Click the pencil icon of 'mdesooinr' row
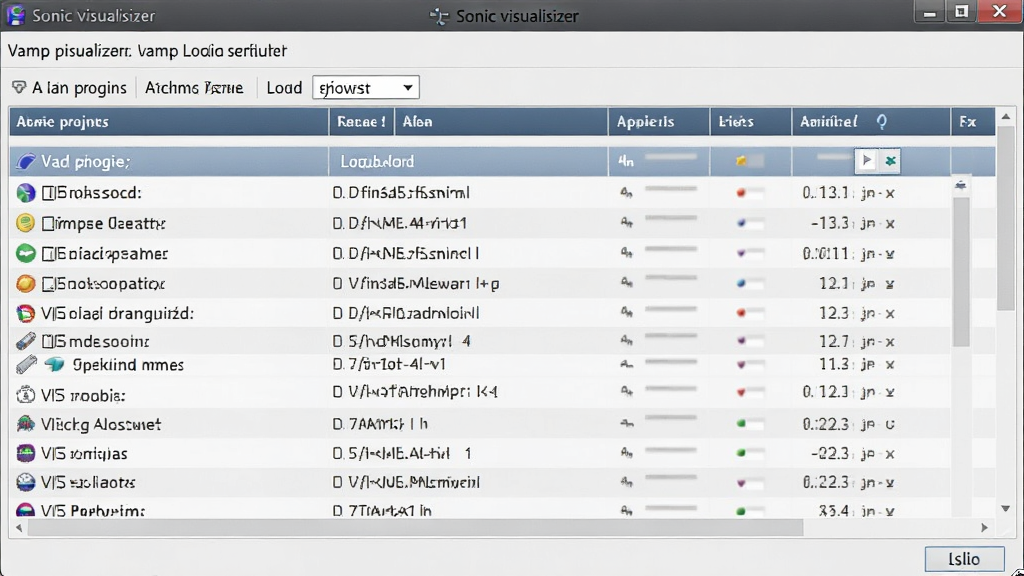The width and height of the screenshot is (1024, 576). (25, 341)
